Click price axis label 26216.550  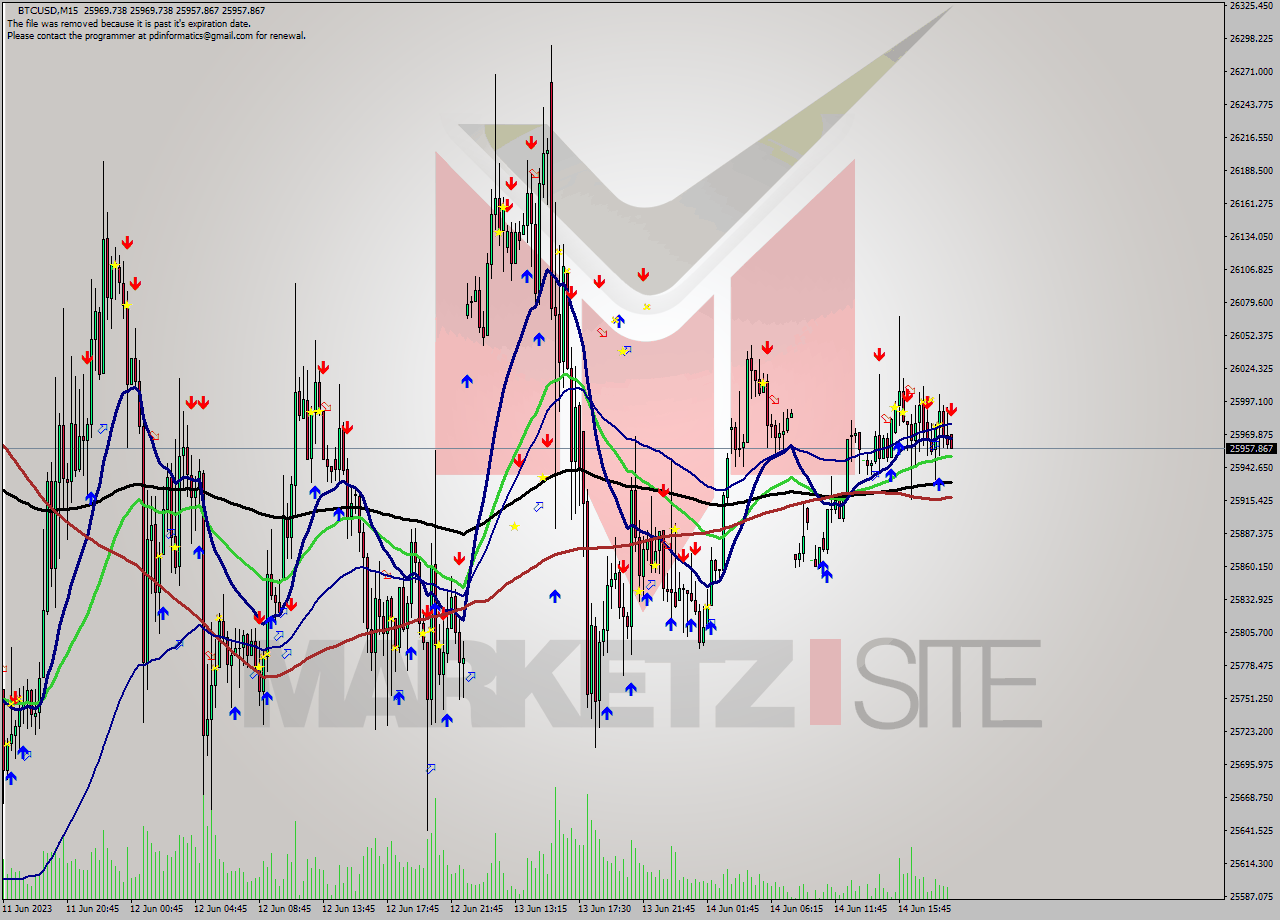(1251, 137)
